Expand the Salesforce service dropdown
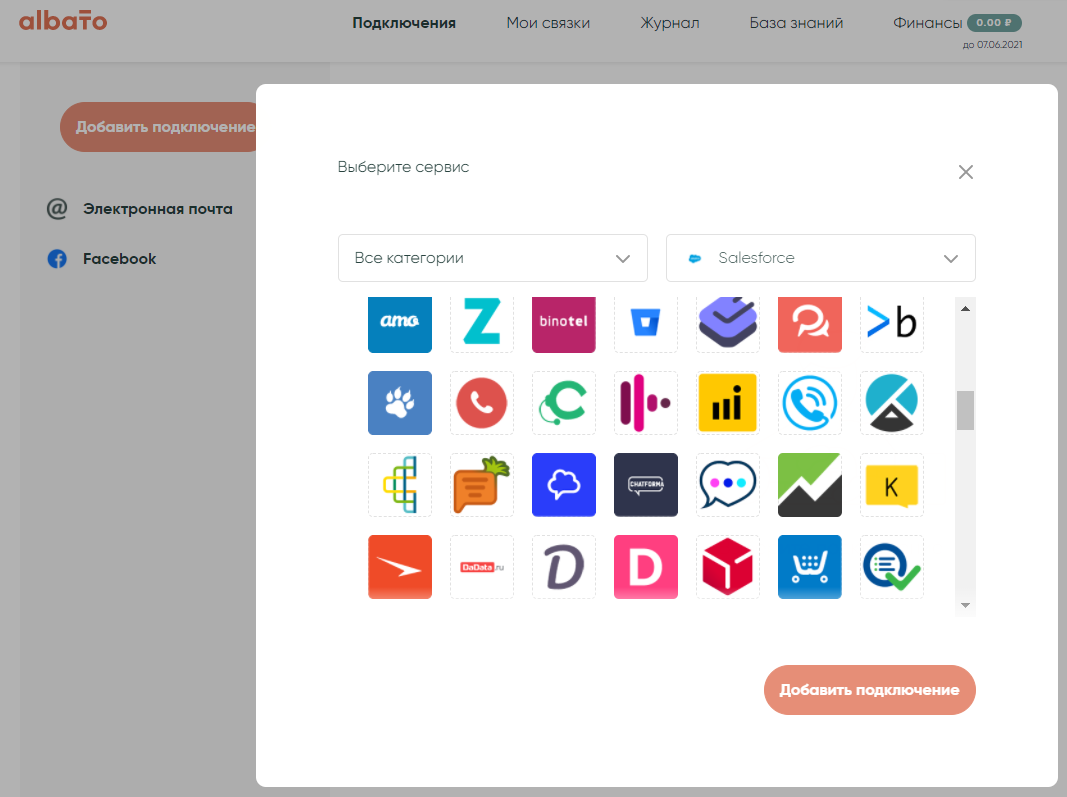1067x797 pixels. tap(821, 258)
